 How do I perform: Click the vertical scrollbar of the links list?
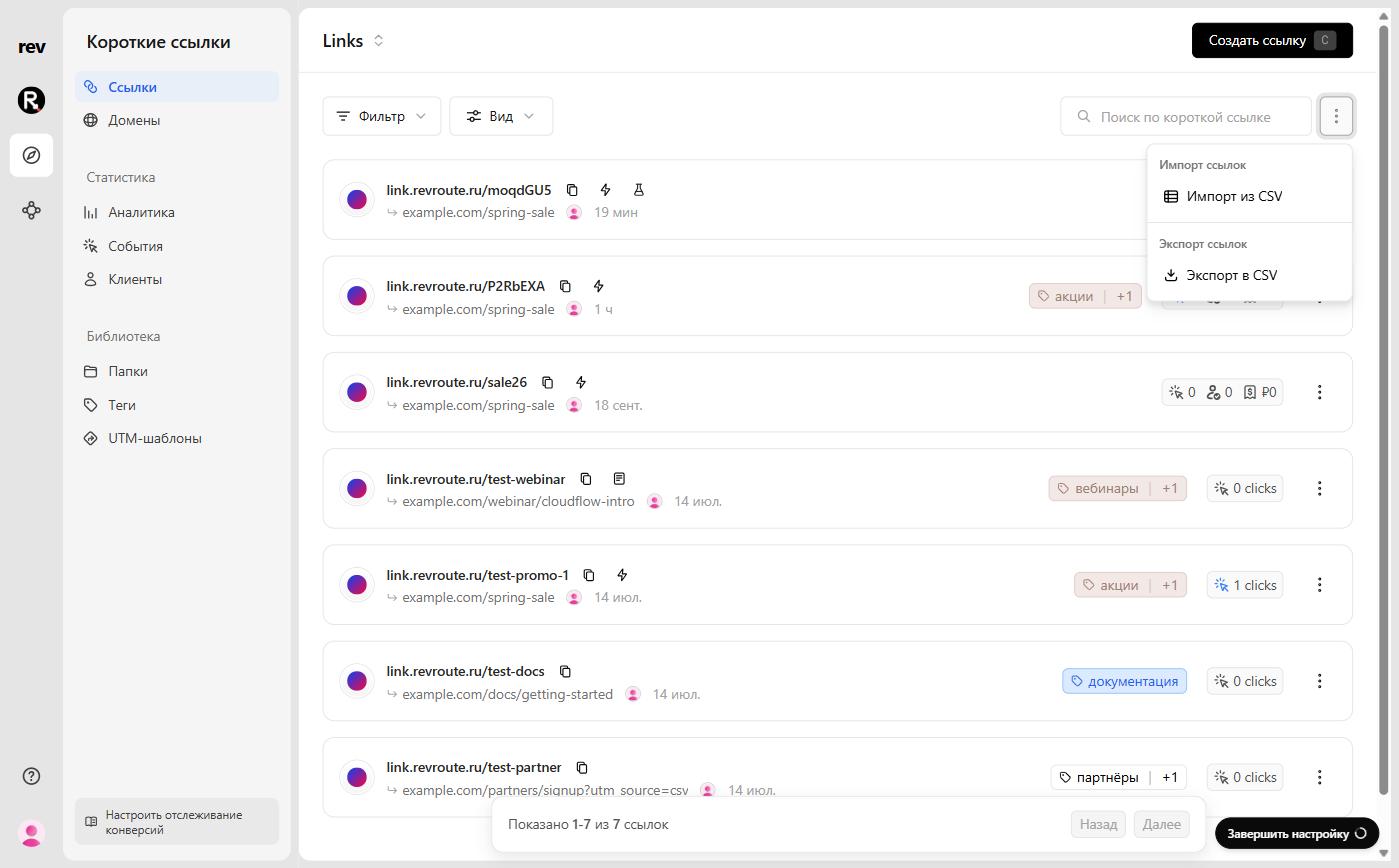click(1385, 410)
